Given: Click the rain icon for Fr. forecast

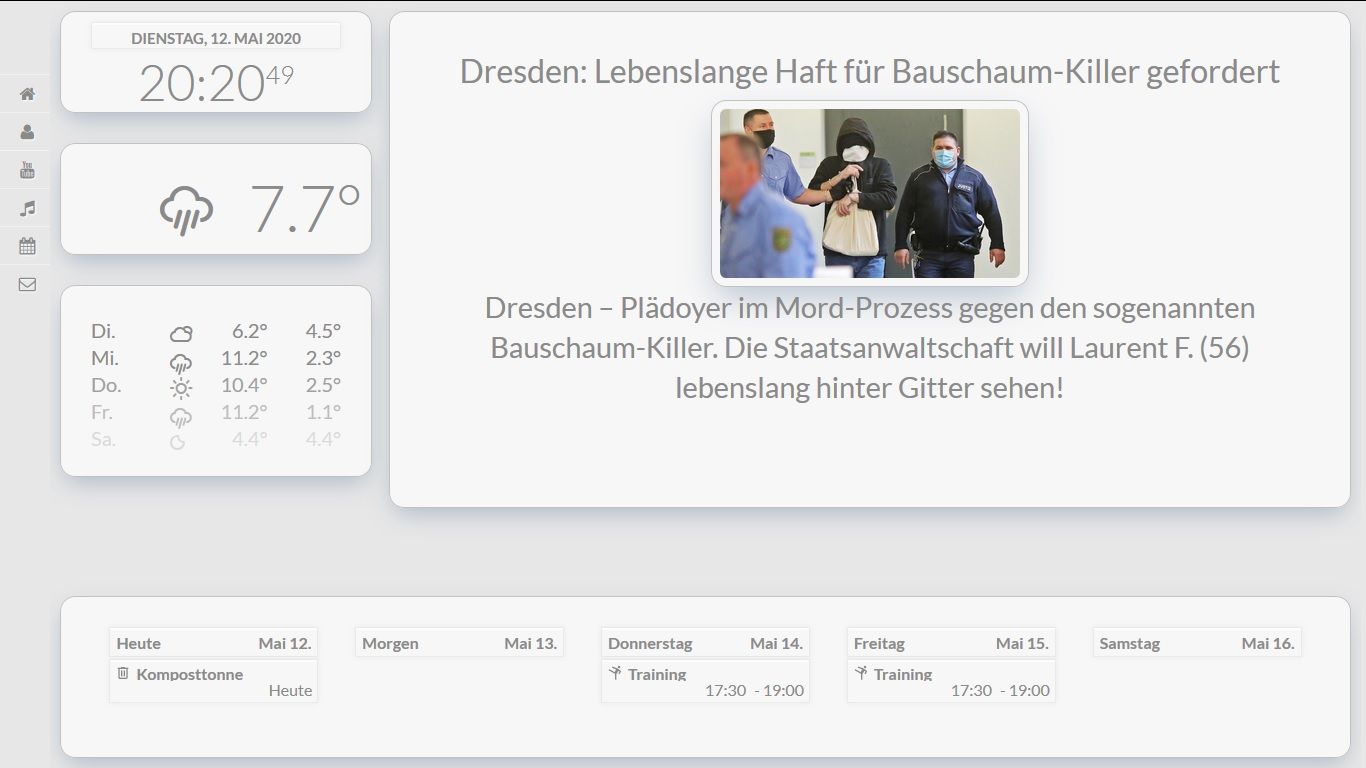Looking at the screenshot, I should pyautogui.click(x=181, y=416).
